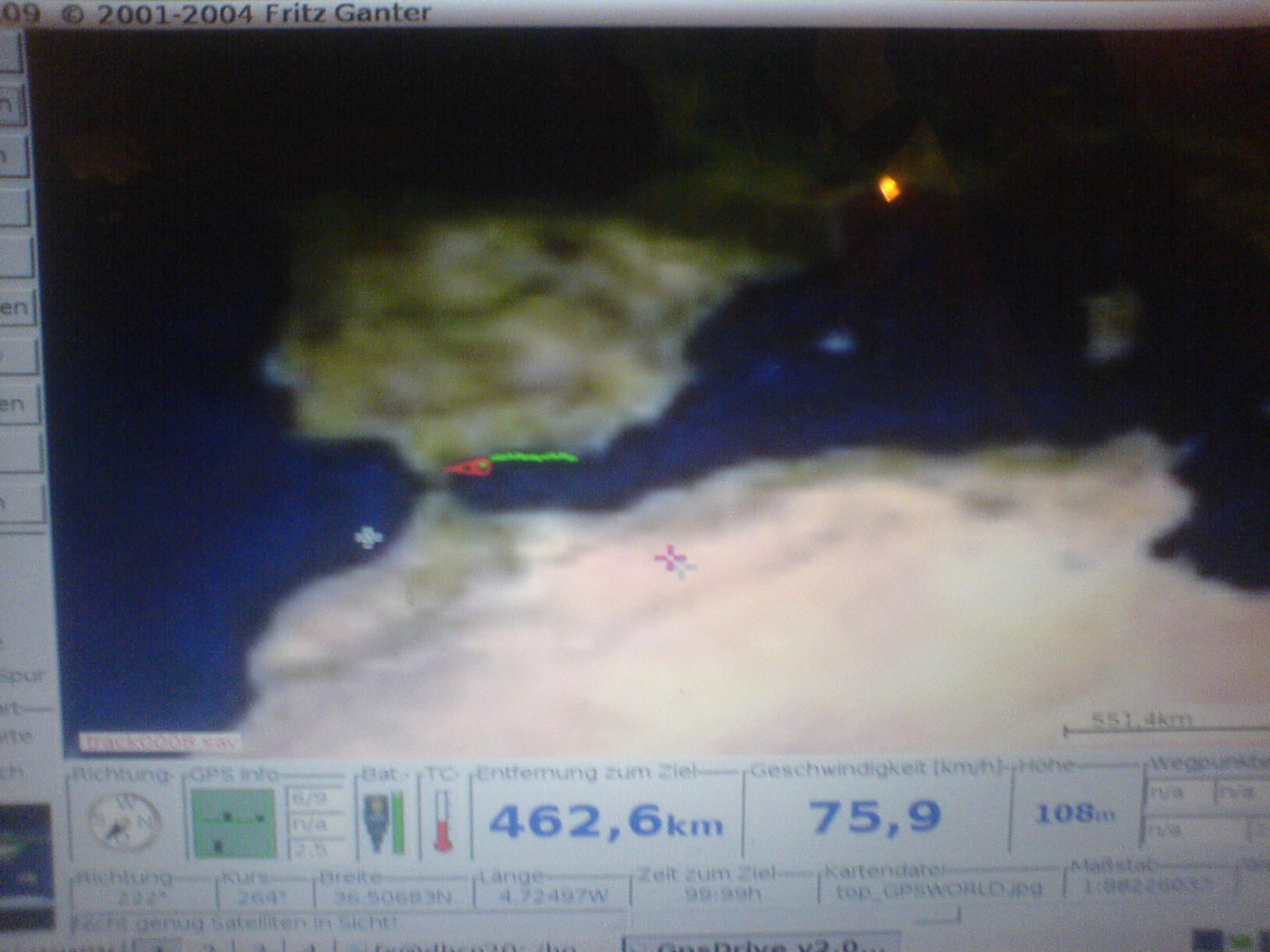Click the Zeit zum Ziel 99:99h field

click(723, 894)
